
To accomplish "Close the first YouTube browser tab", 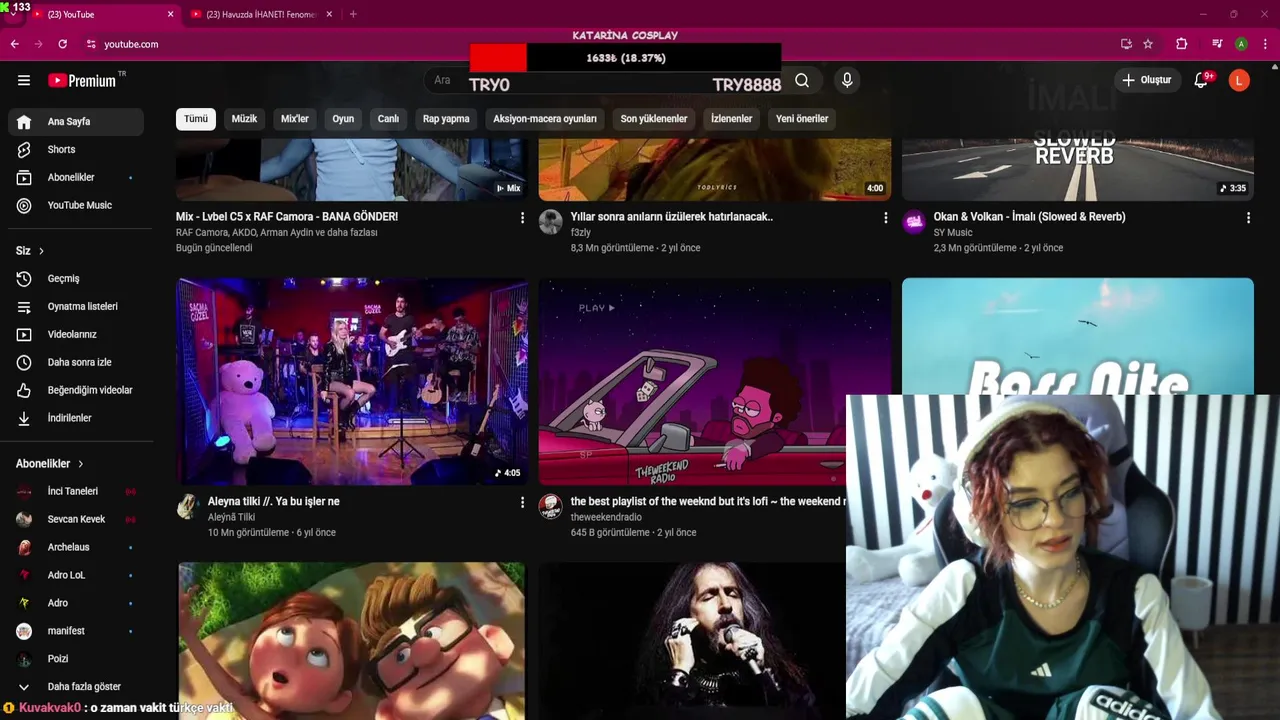I will pos(170,14).
